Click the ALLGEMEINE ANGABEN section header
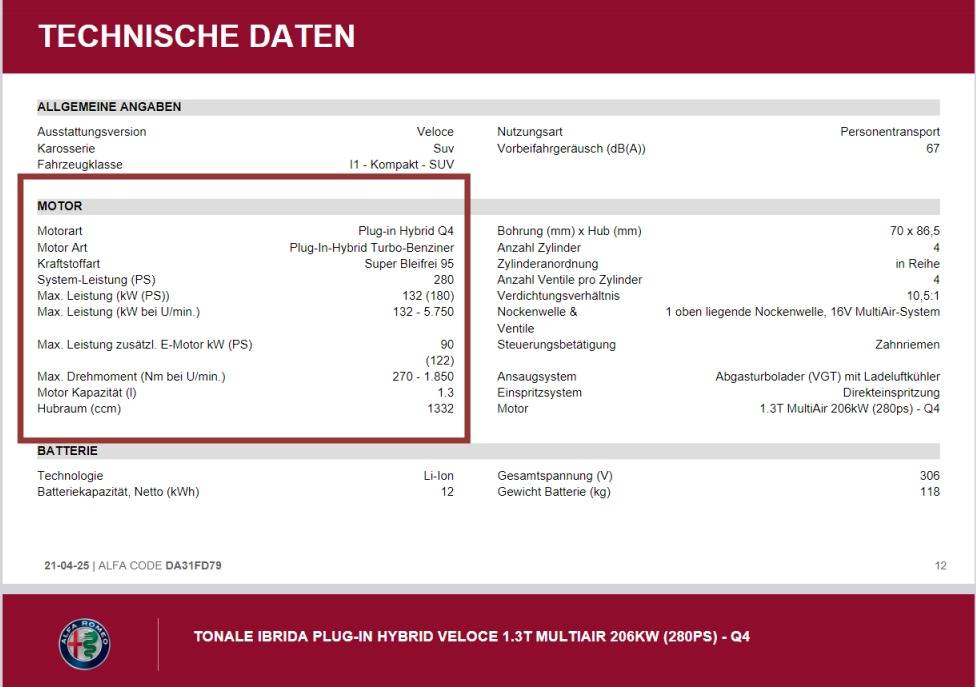The width and height of the screenshot is (976, 687). (x=109, y=107)
